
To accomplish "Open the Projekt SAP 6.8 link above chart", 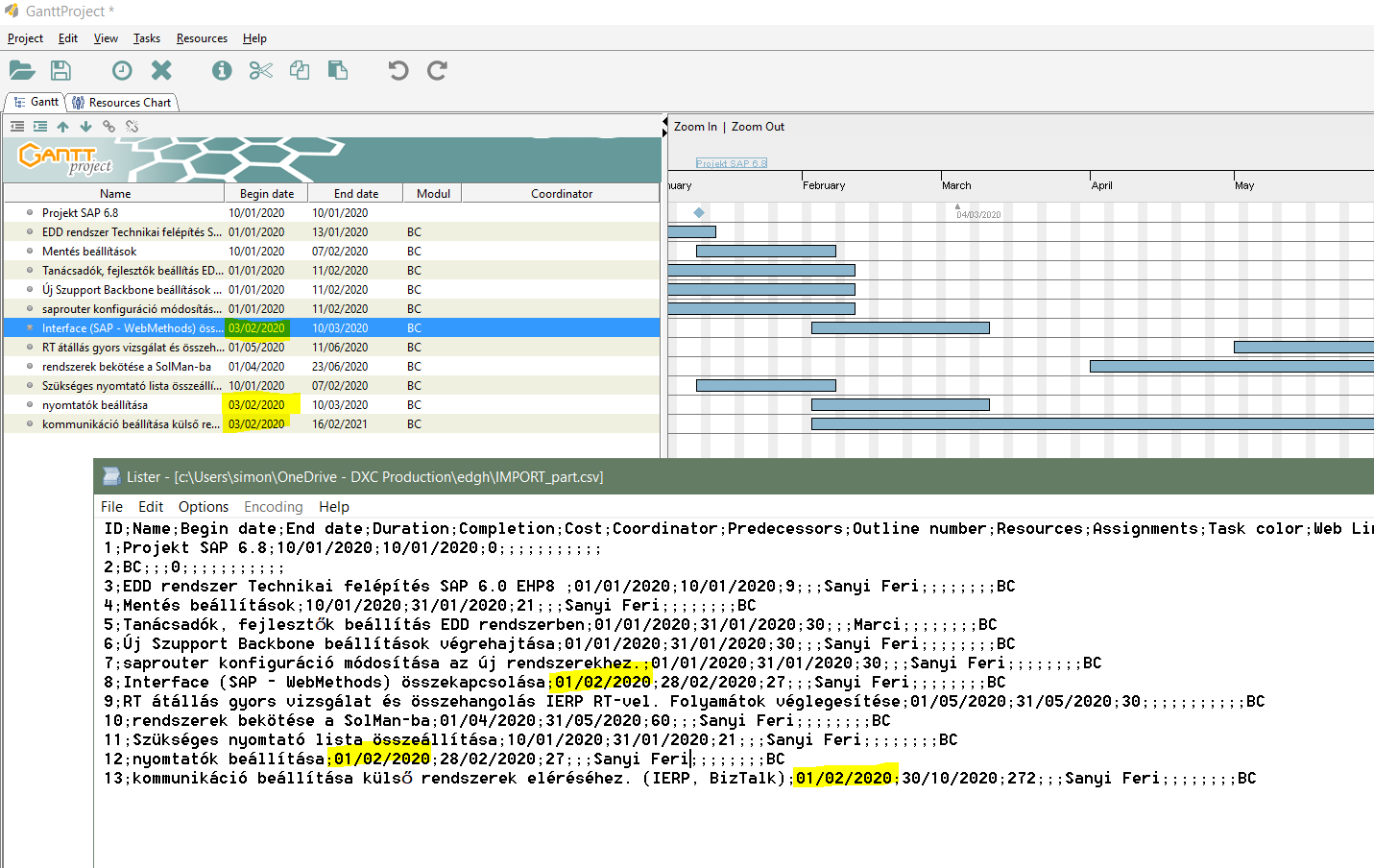I will [x=731, y=162].
